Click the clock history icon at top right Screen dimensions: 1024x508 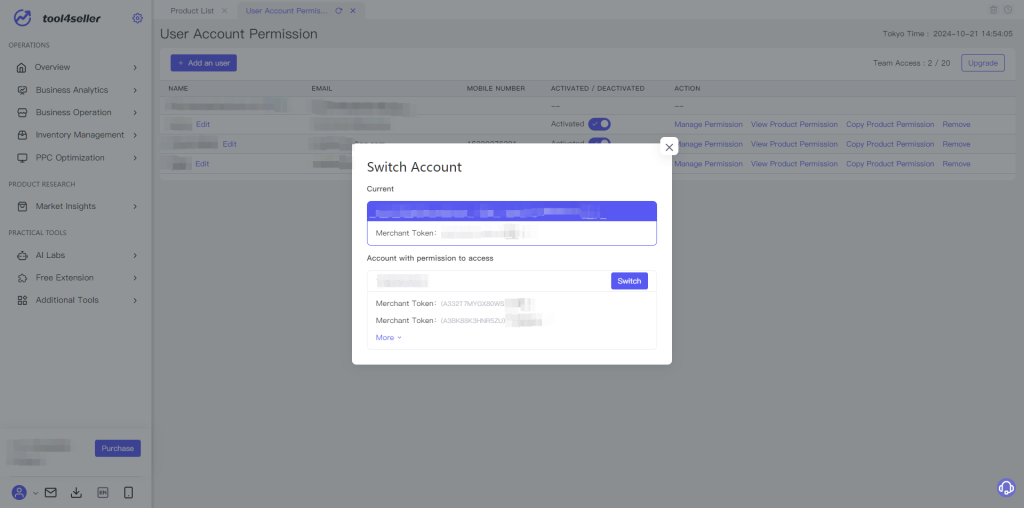click(1008, 10)
